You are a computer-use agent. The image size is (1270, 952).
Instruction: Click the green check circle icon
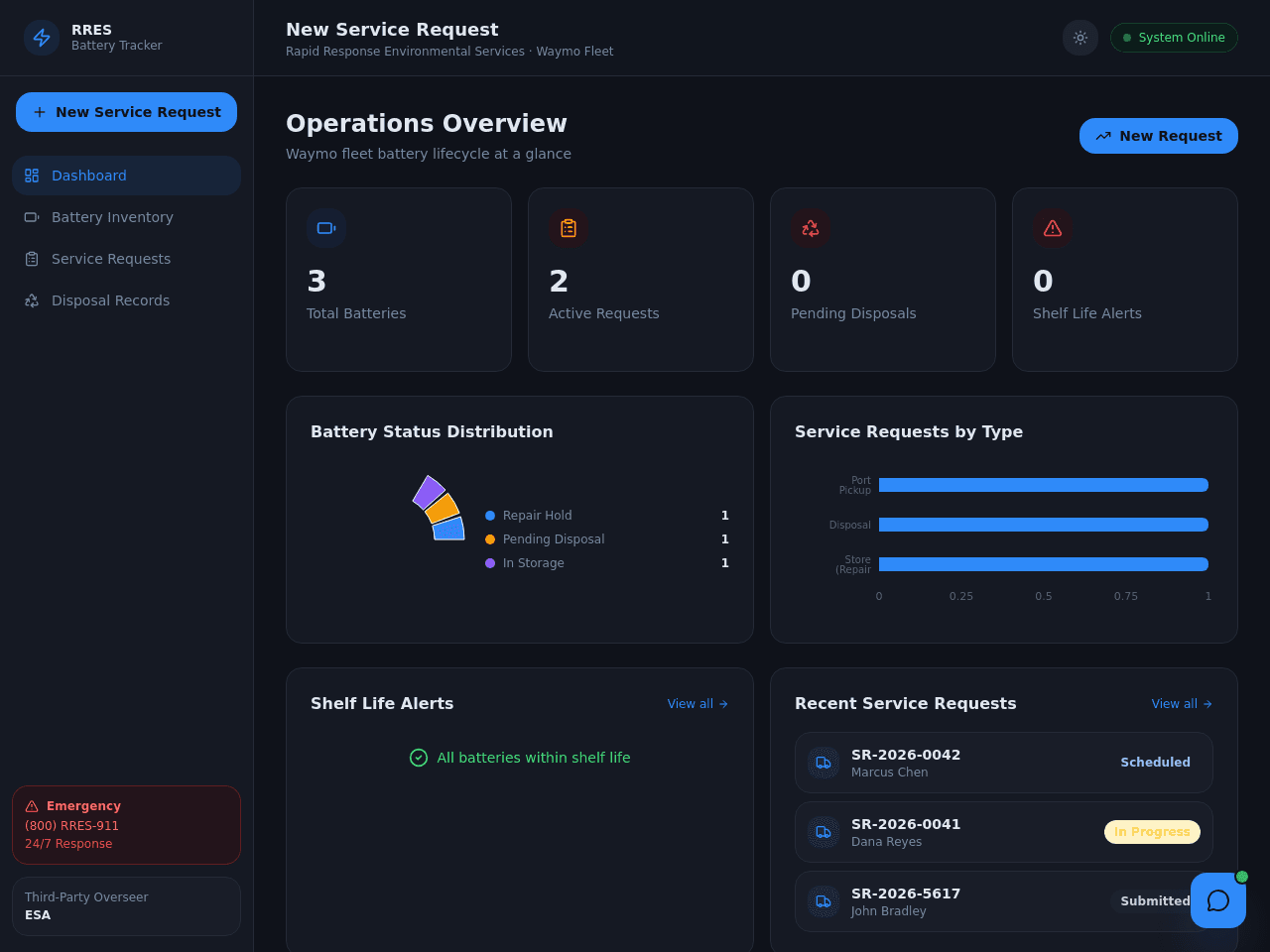[419, 758]
